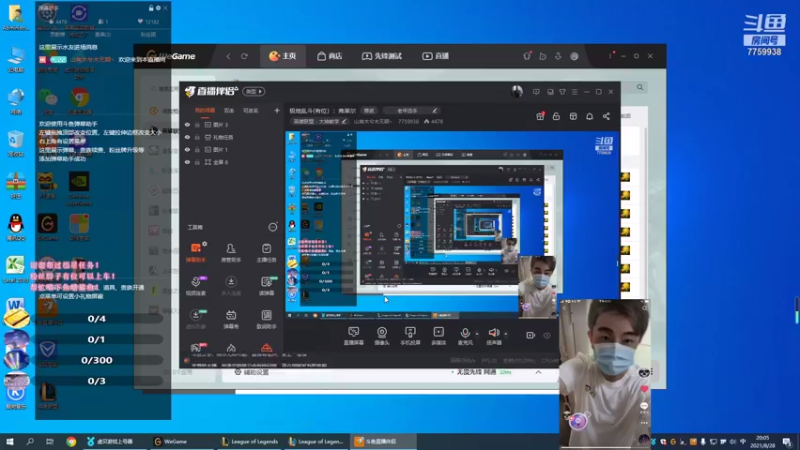The height and width of the screenshot is (450, 800).
Task: Click the WeGame refresh button
Action: pyautogui.click(x=244, y=56)
